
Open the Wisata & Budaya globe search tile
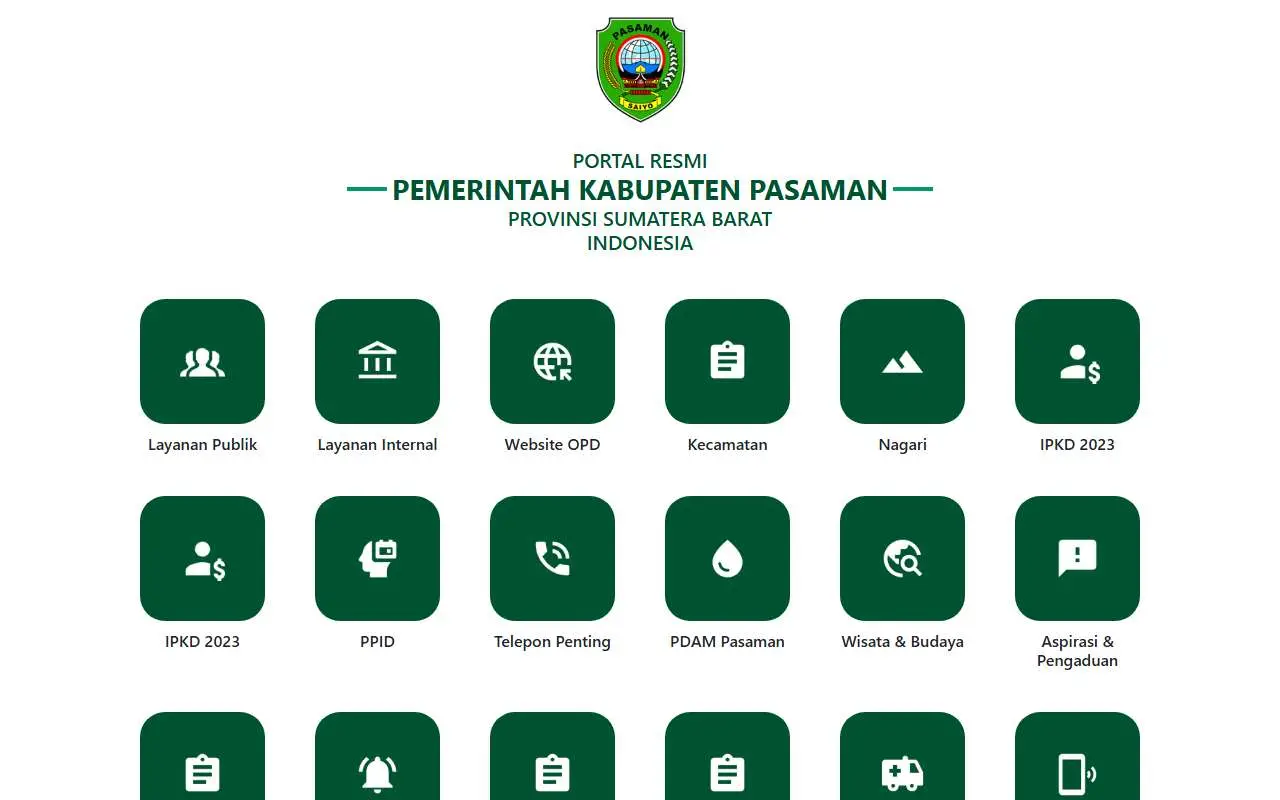click(902, 558)
